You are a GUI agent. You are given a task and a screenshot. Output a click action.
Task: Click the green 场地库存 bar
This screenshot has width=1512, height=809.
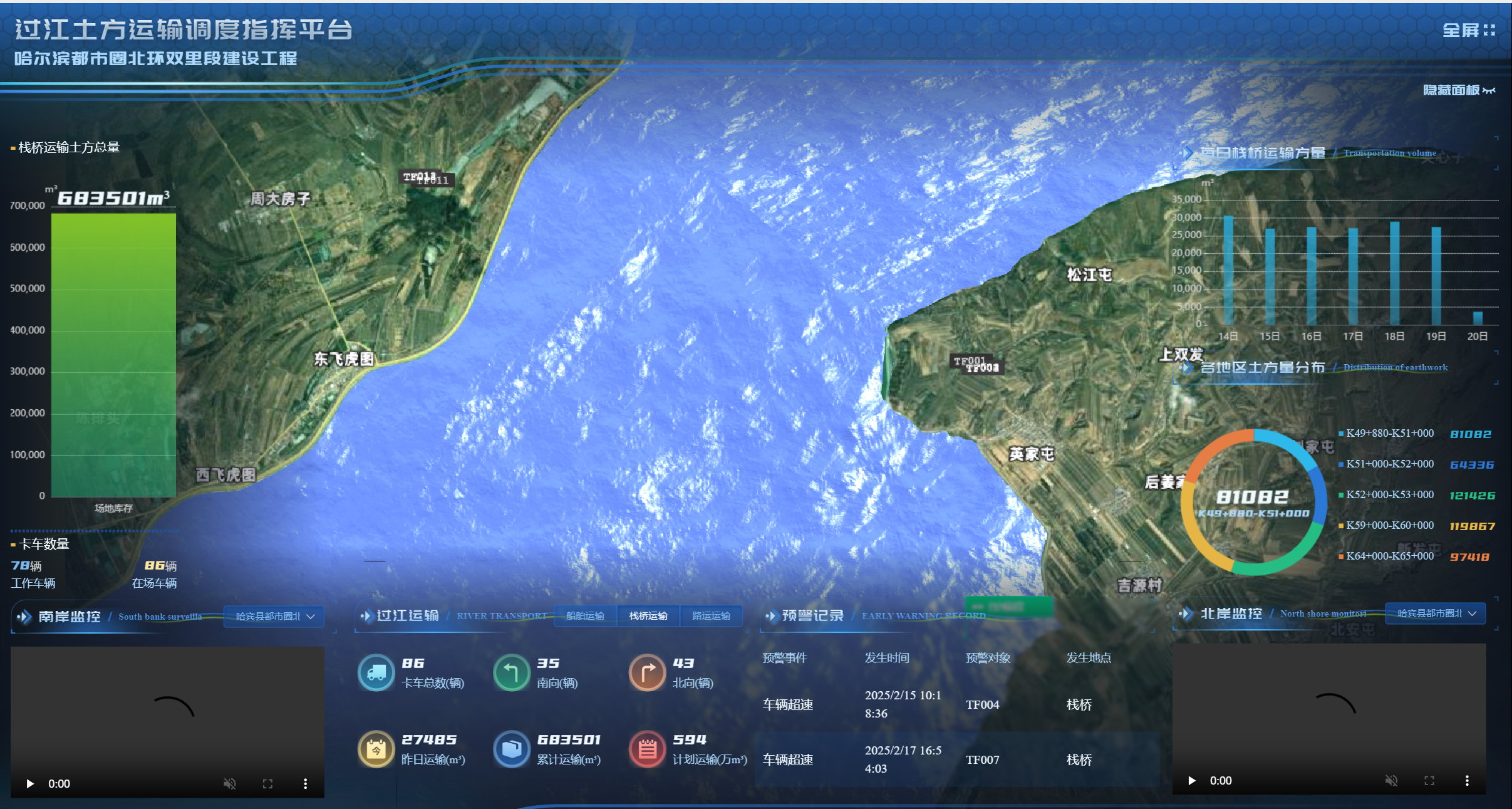113,355
